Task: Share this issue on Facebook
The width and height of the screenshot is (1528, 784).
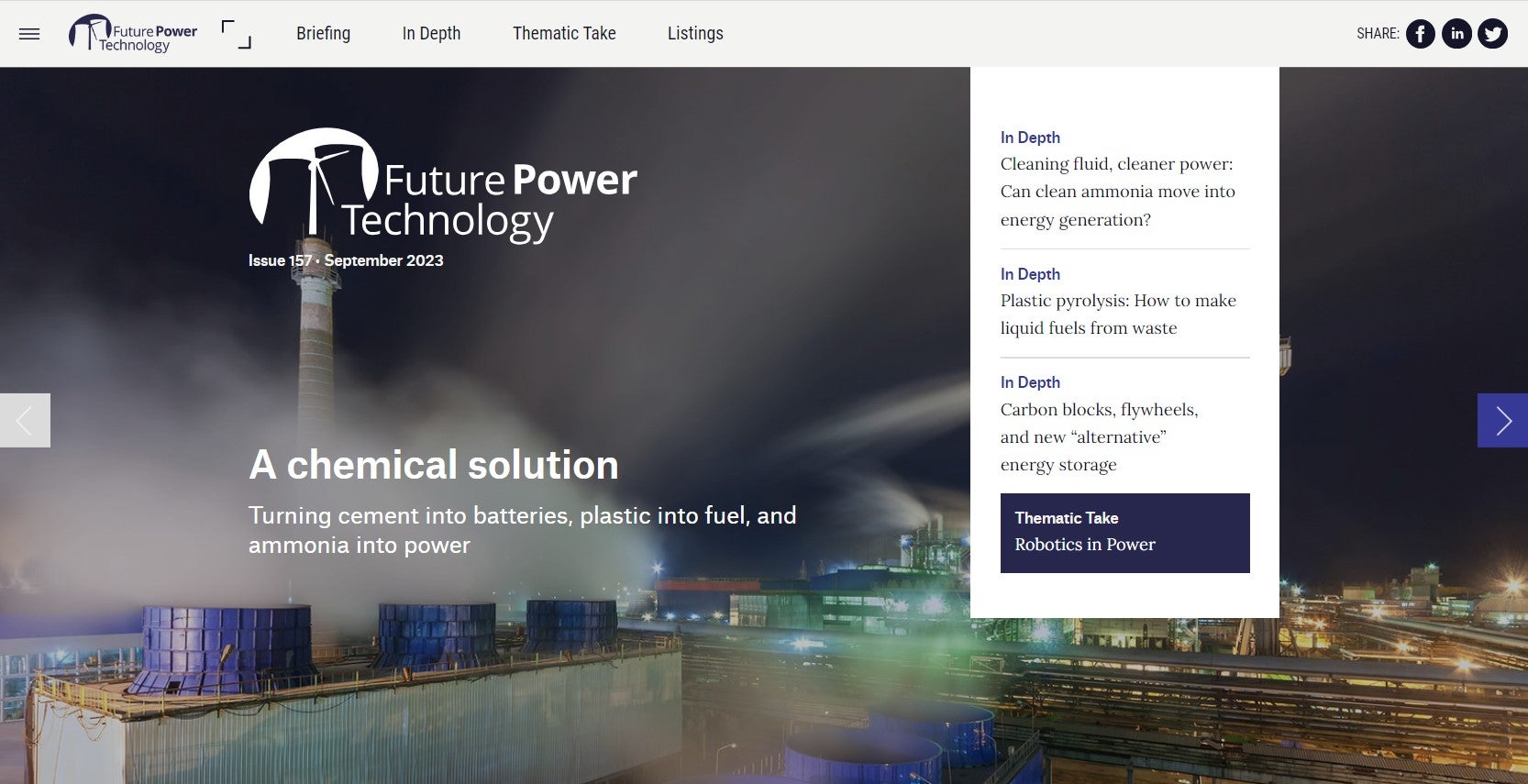Action: coord(1421,34)
